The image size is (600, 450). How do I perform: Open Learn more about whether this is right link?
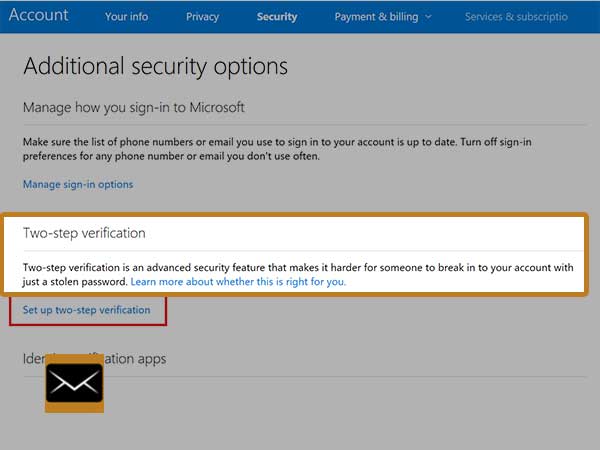(238, 282)
